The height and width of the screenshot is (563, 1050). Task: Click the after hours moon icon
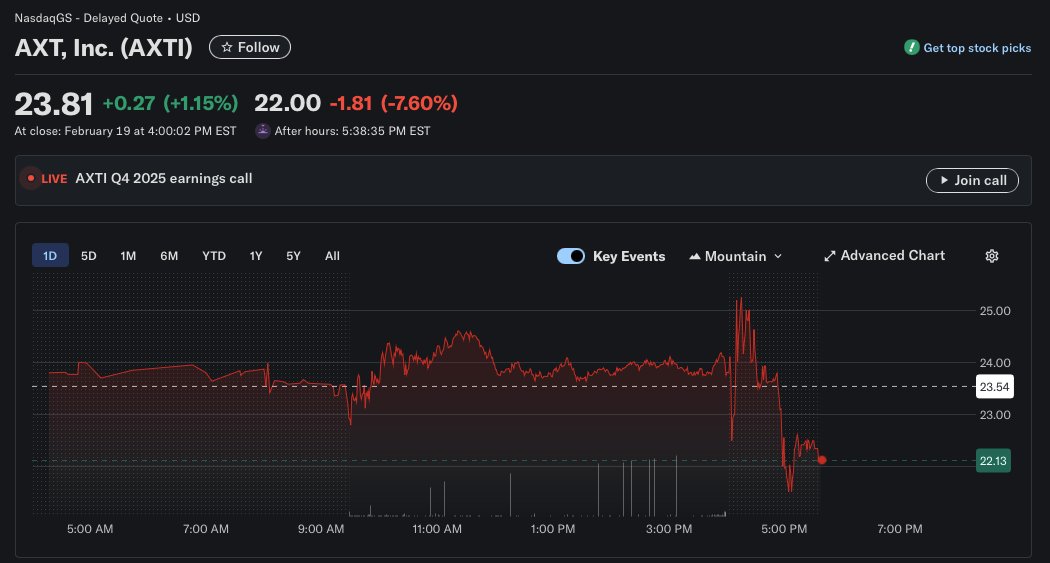pyautogui.click(x=262, y=131)
